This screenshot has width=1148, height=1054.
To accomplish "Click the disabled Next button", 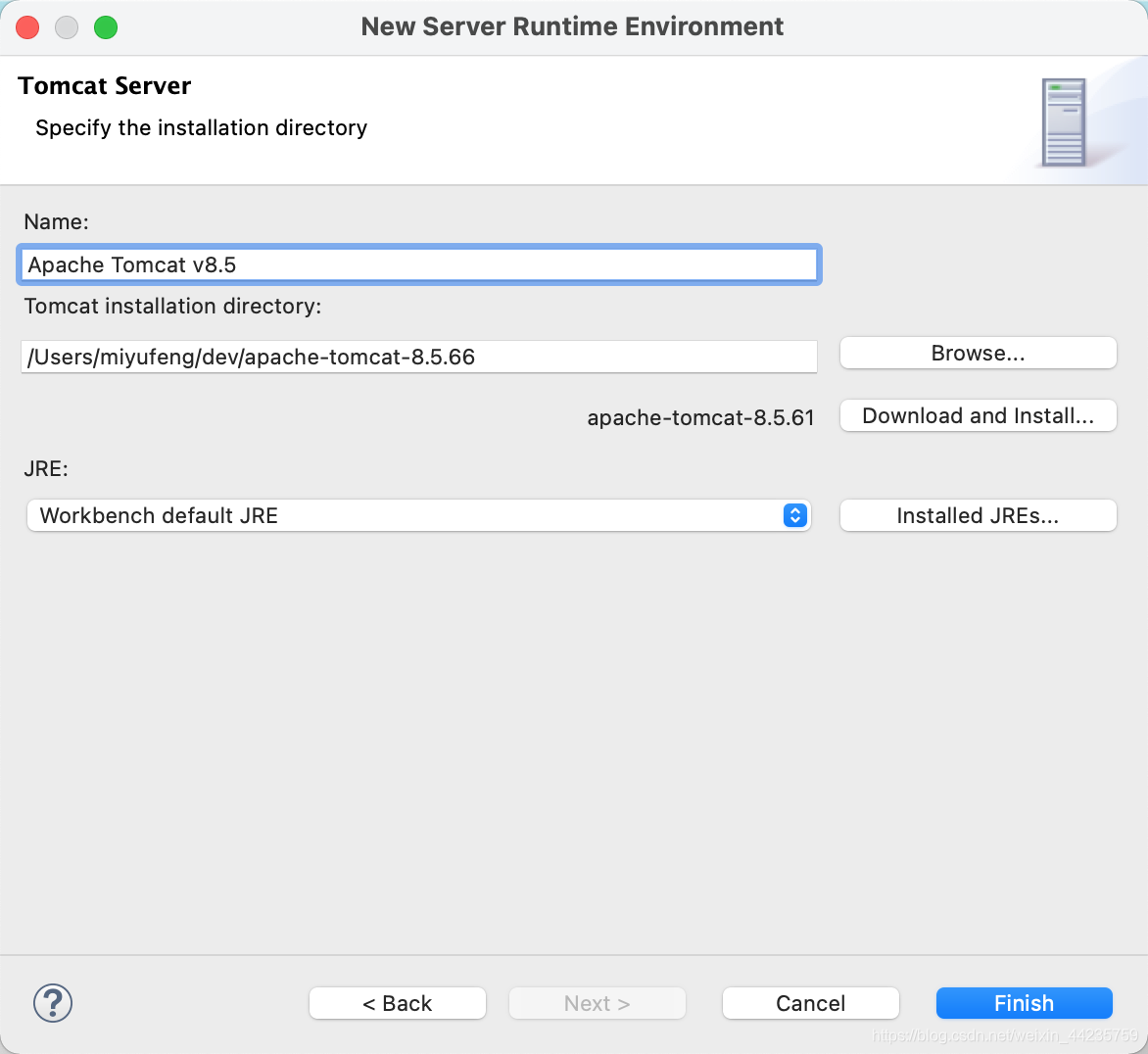I will click(x=597, y=1003).
